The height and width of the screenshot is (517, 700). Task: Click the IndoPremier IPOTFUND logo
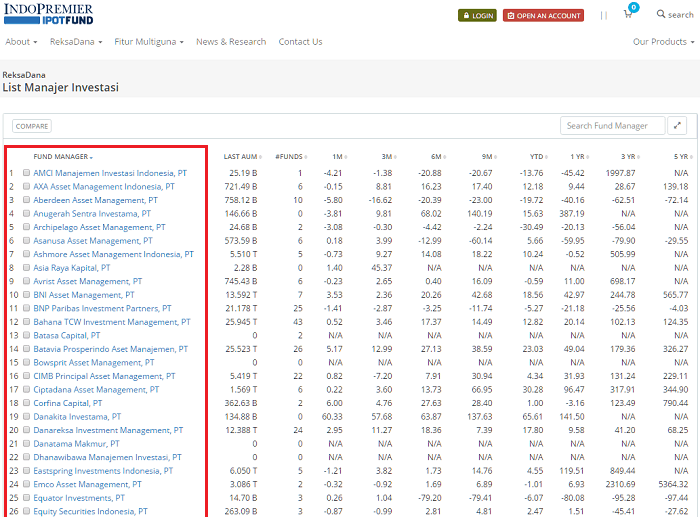(x=47, y=13)
